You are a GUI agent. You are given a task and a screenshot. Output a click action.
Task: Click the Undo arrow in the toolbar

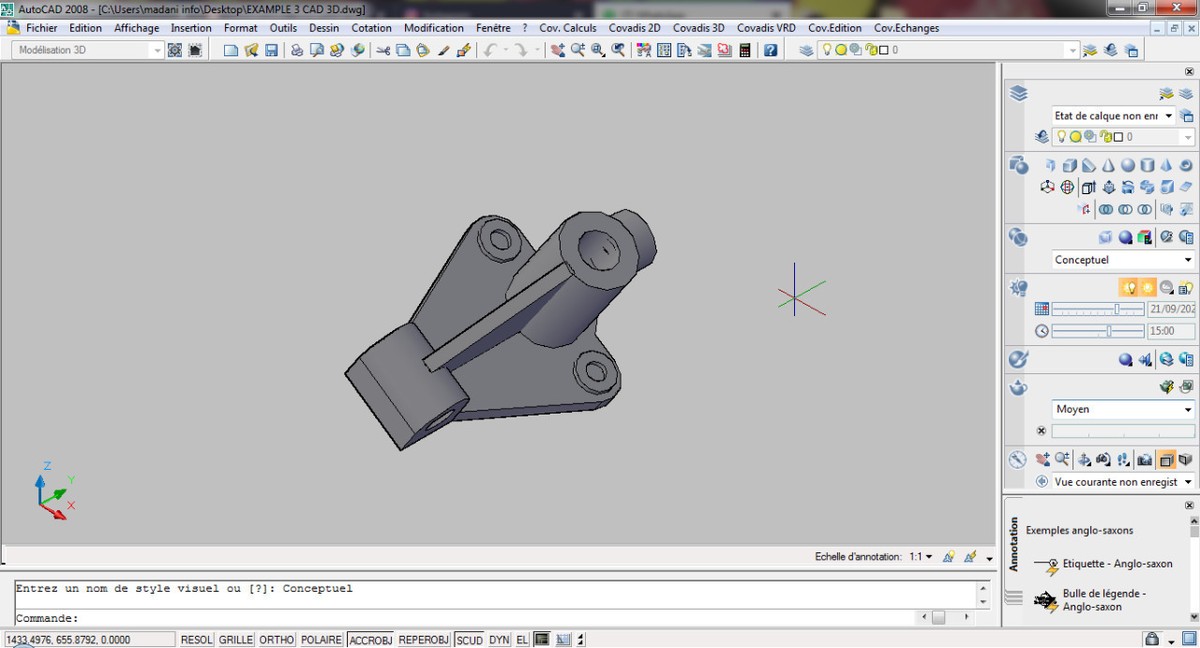[490, 50]
